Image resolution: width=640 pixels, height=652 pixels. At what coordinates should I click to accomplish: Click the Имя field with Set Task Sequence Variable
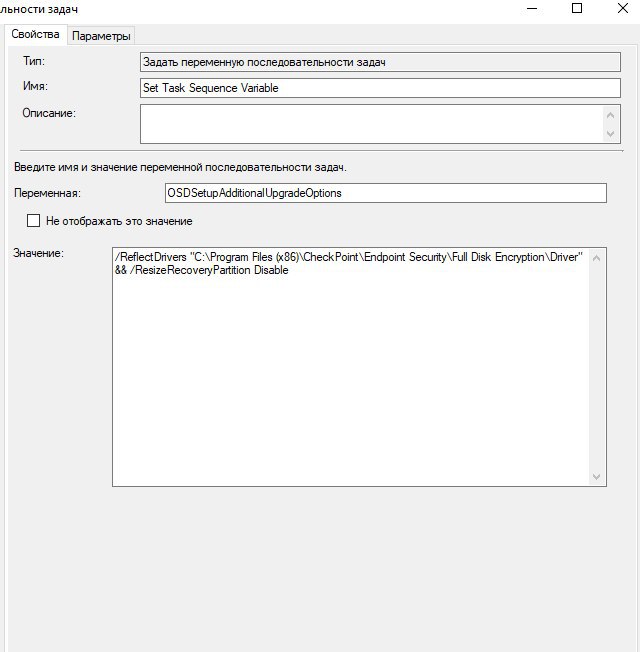click(380, 88)
